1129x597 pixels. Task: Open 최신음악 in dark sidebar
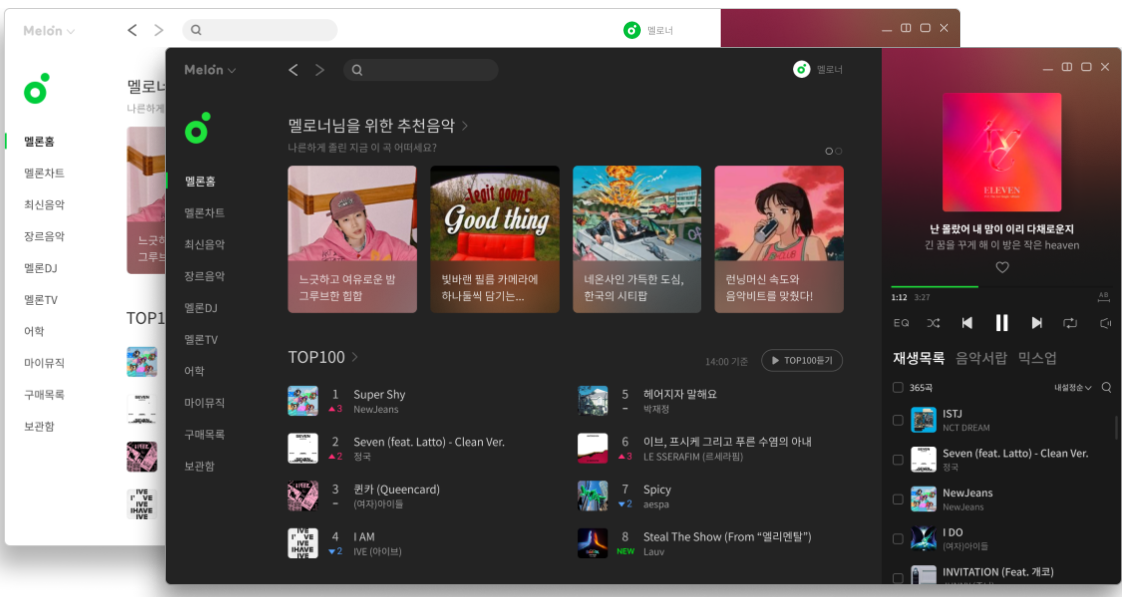pos(204,245)
